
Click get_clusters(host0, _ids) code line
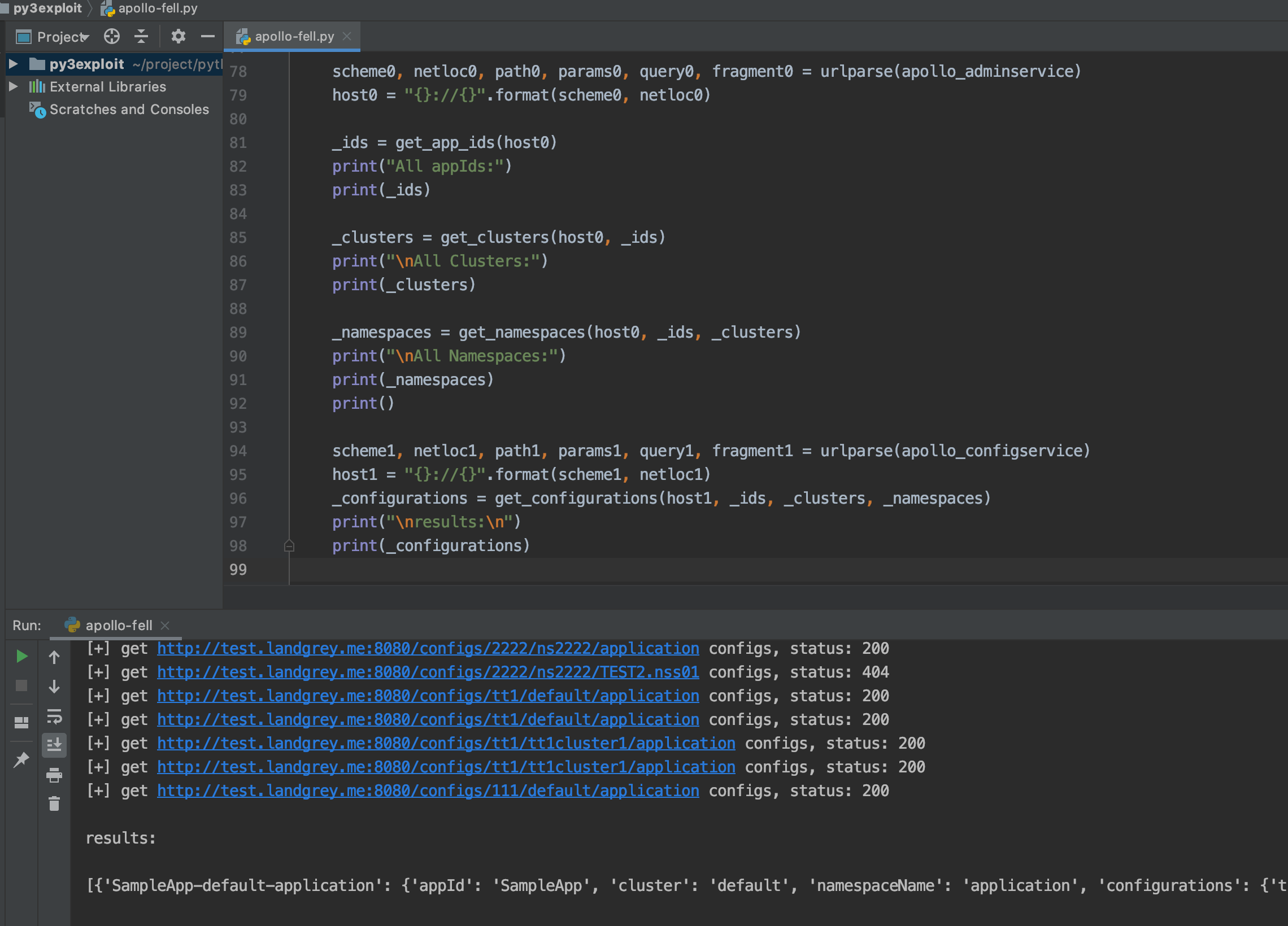498,237
